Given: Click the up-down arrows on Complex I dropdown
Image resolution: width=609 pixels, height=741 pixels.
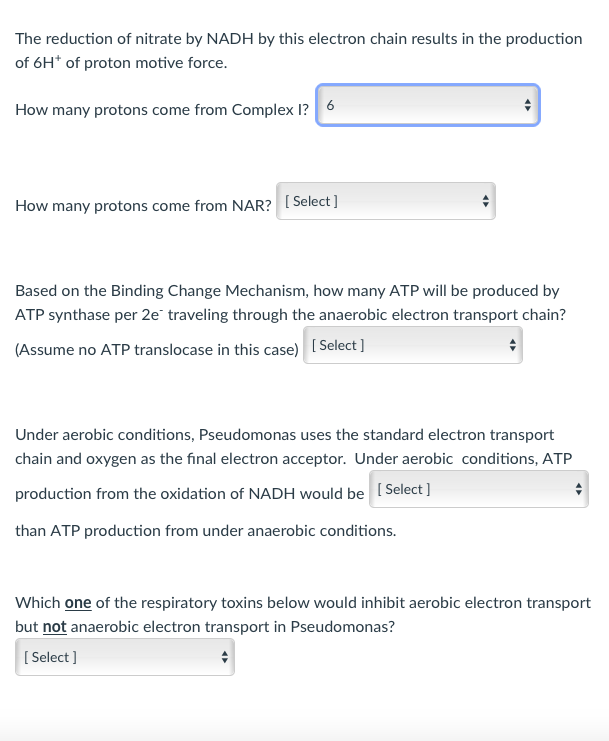Looking at the screenshot, I should coord(528,105).
